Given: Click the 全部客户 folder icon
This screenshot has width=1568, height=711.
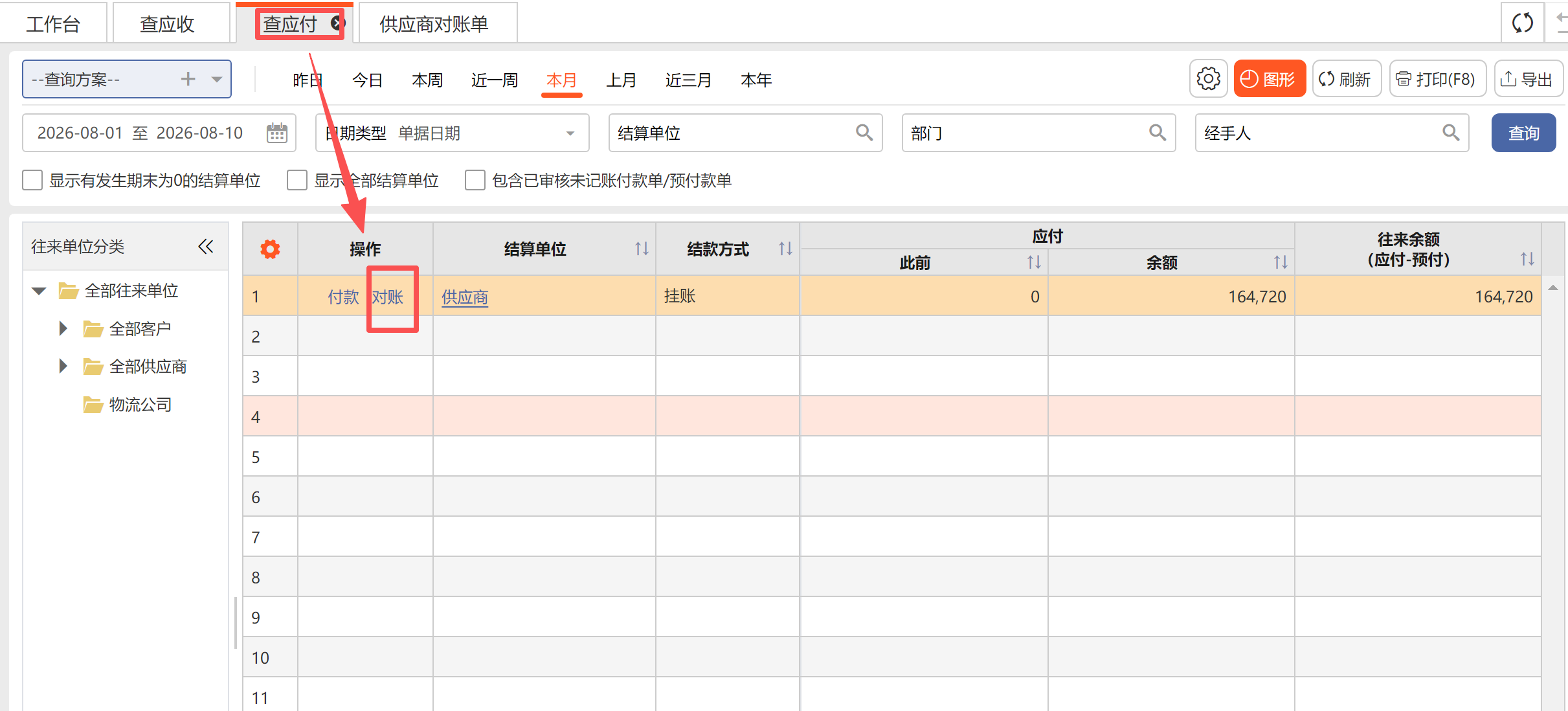Looking at the screenshot, I should pyautogui.click(x=93, y=329).
